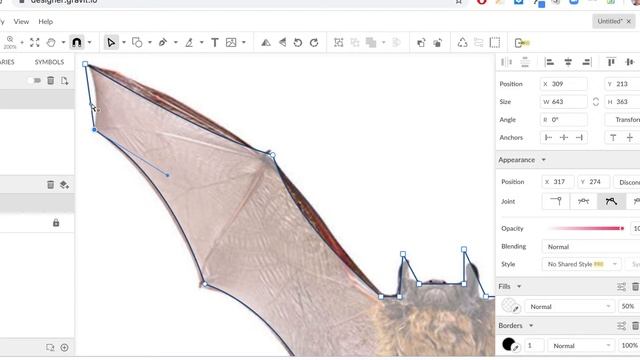Viewport: 640px width, 360px height.
Task: Click the add layer stack icon
Action: 64,184
